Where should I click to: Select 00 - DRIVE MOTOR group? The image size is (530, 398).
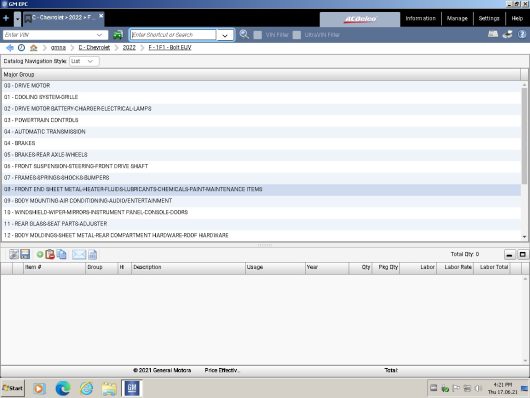point(261,86)
